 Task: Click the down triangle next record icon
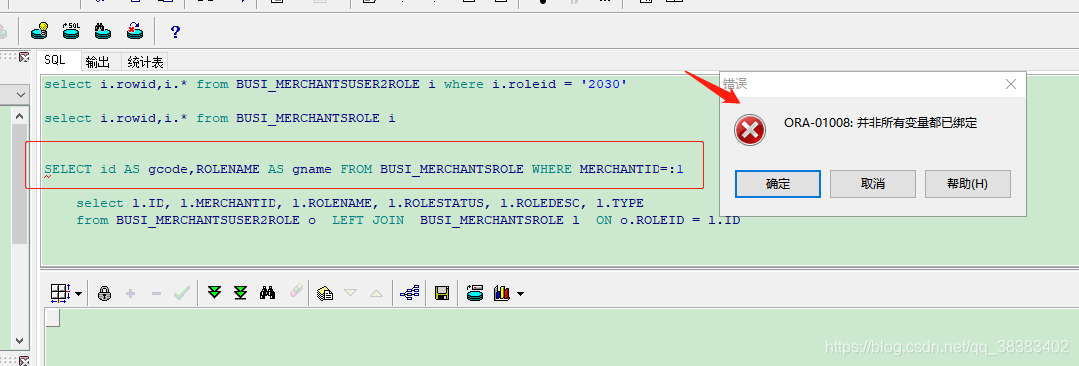[x=350, y=293]
